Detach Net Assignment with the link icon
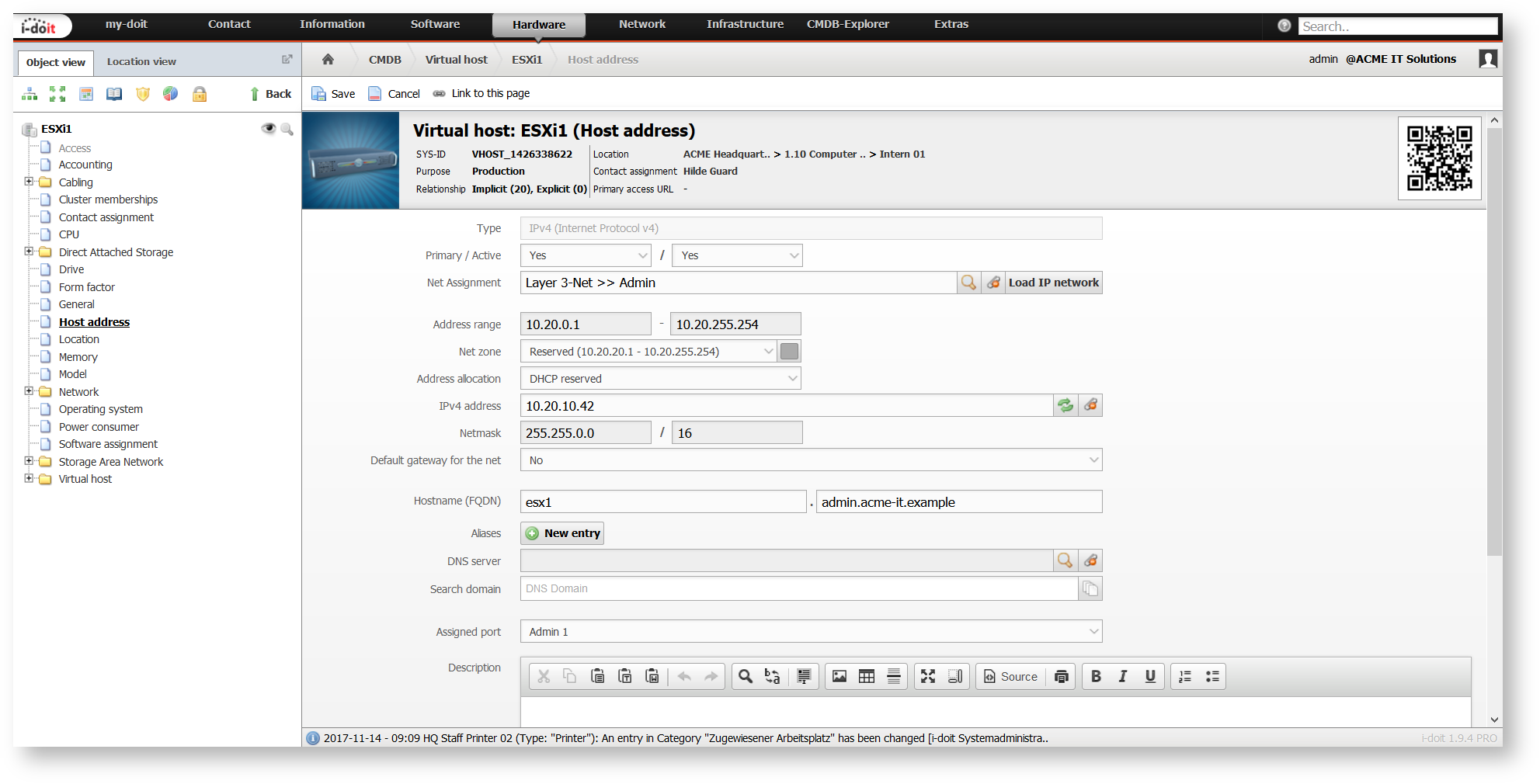This screenshot has width=1540, height=784. coord(993,283)
